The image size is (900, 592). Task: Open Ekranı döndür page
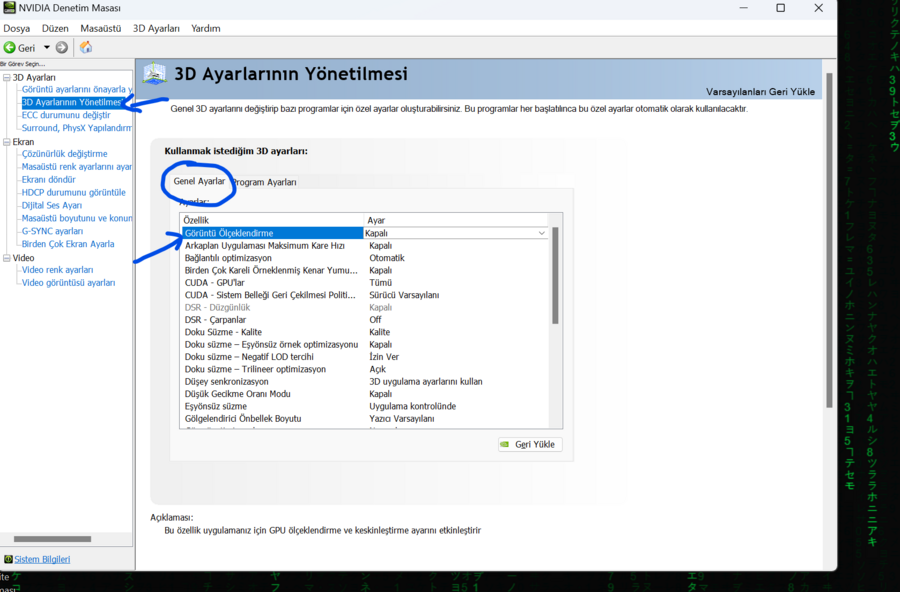48,180
